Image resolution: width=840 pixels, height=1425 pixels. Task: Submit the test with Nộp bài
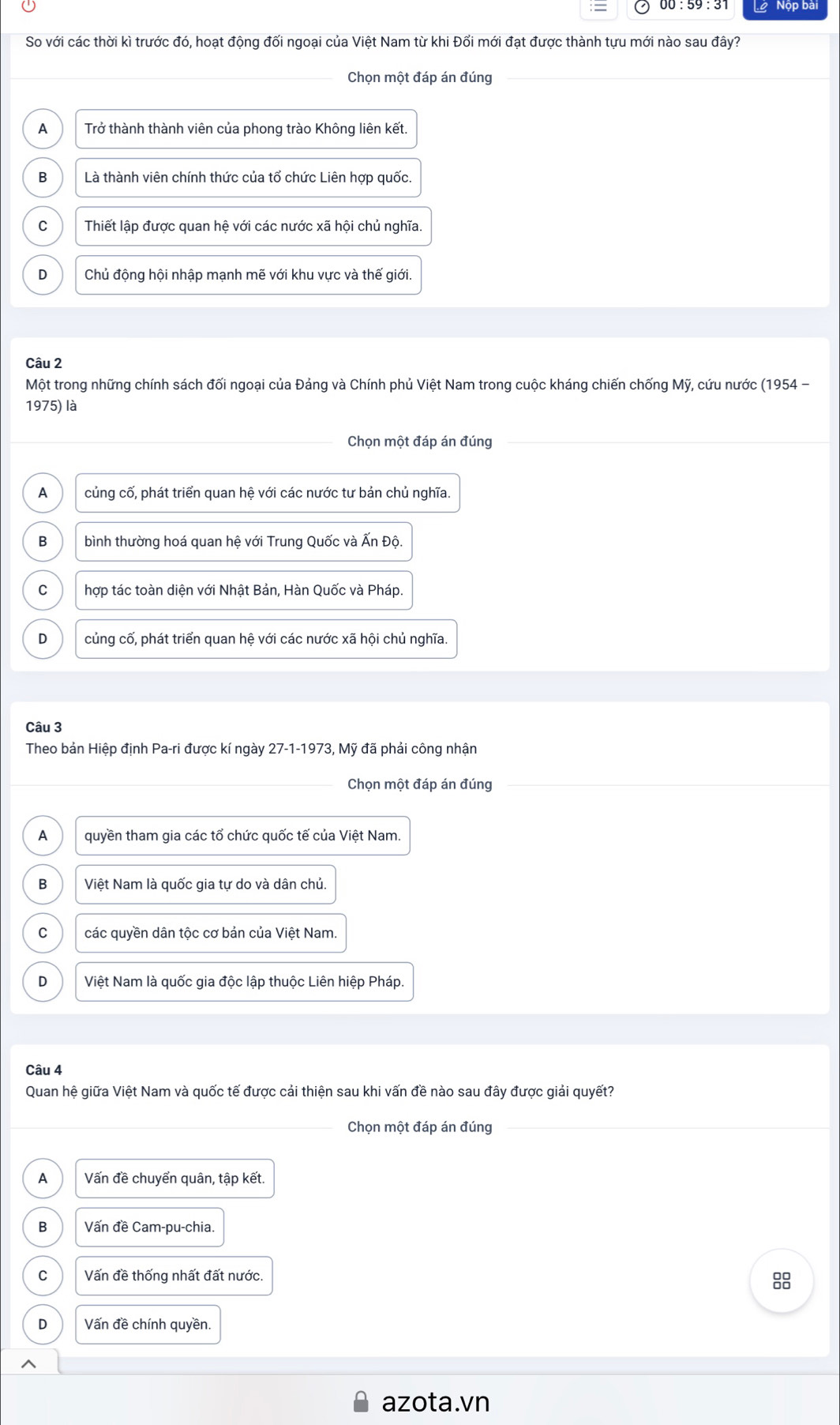[x=785, y=7]
